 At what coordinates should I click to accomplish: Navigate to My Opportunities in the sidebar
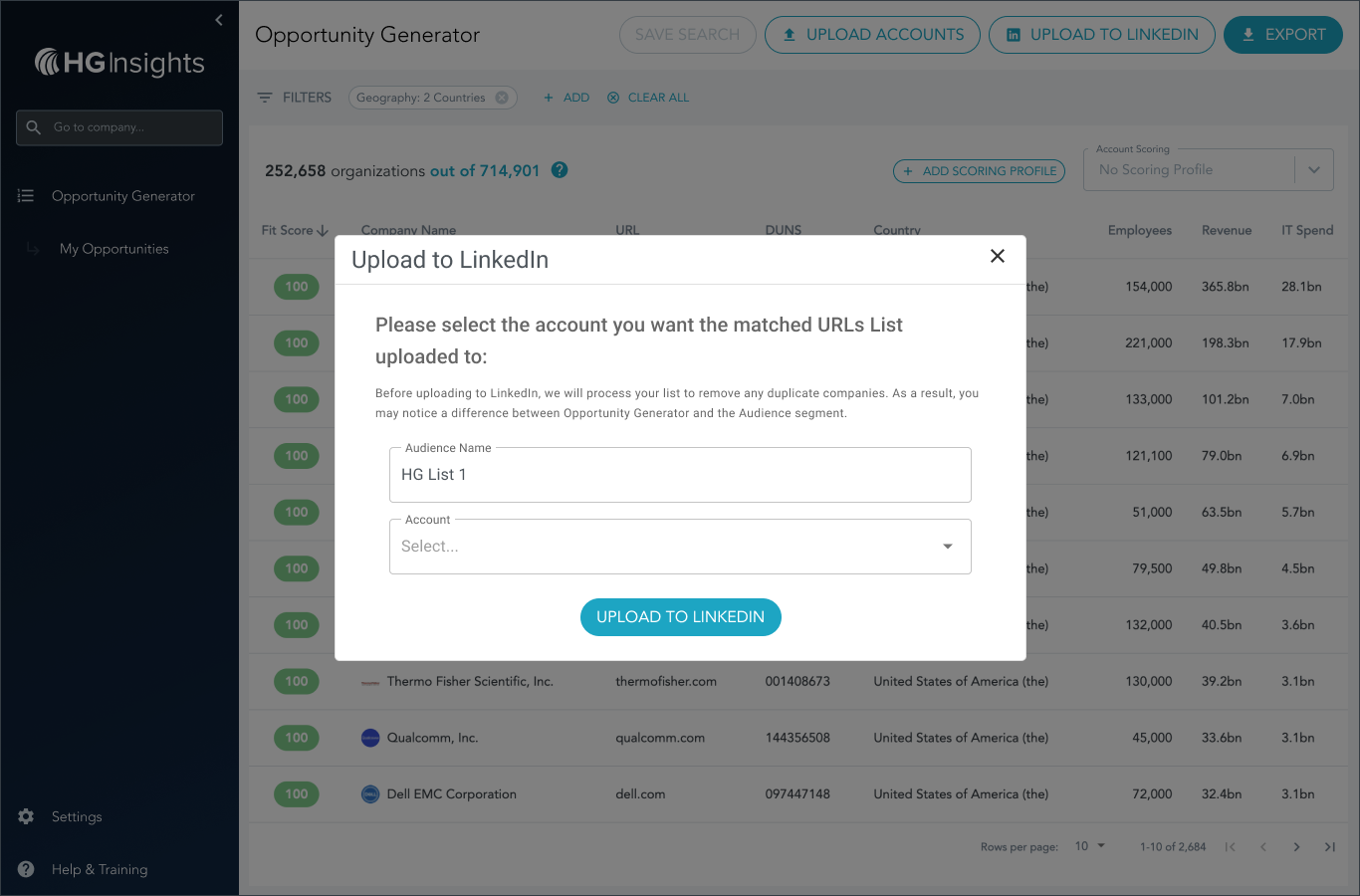(113, 249)
